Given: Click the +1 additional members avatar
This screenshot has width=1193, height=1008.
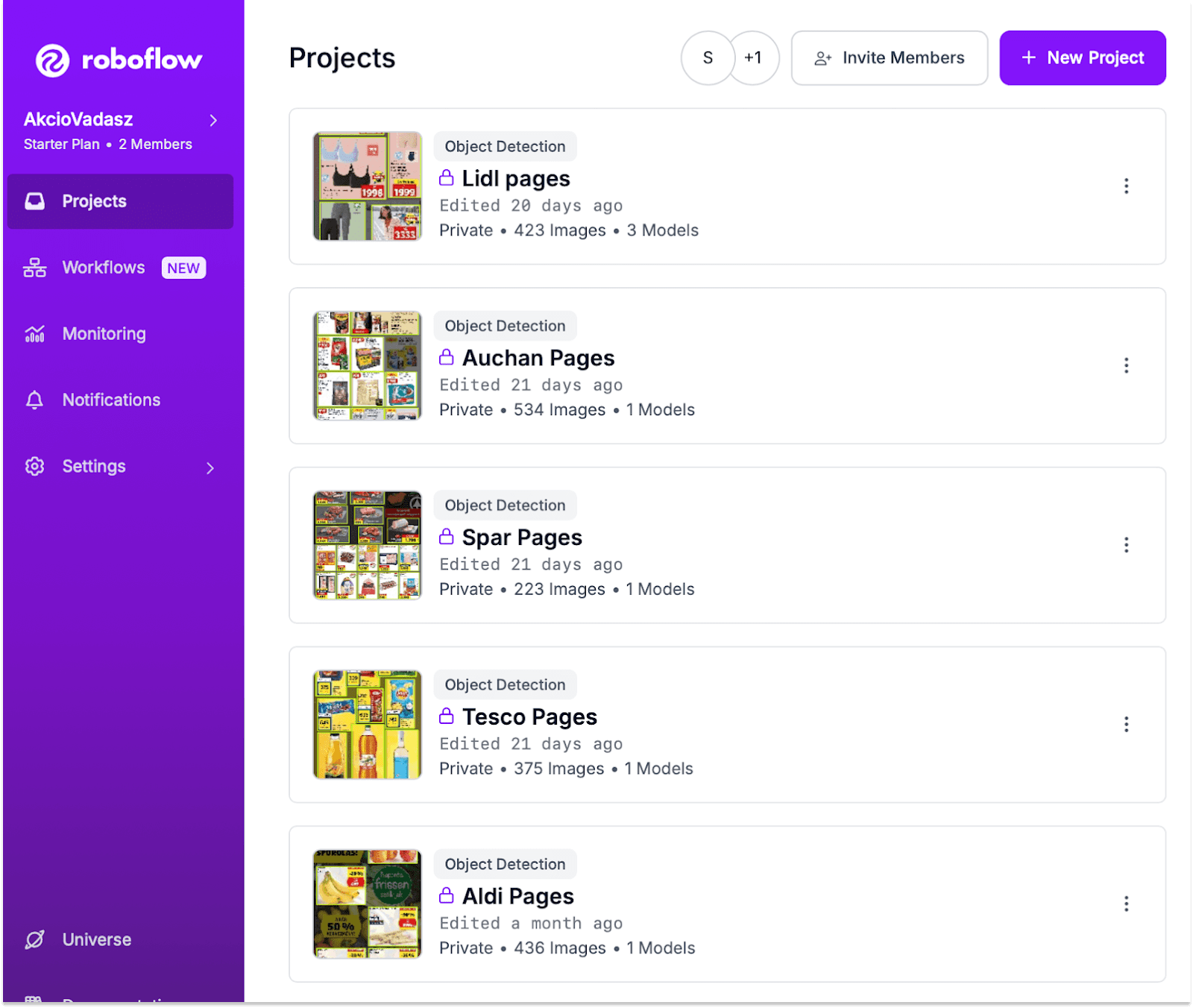Looking at the screenshot, I should (754, 58).
